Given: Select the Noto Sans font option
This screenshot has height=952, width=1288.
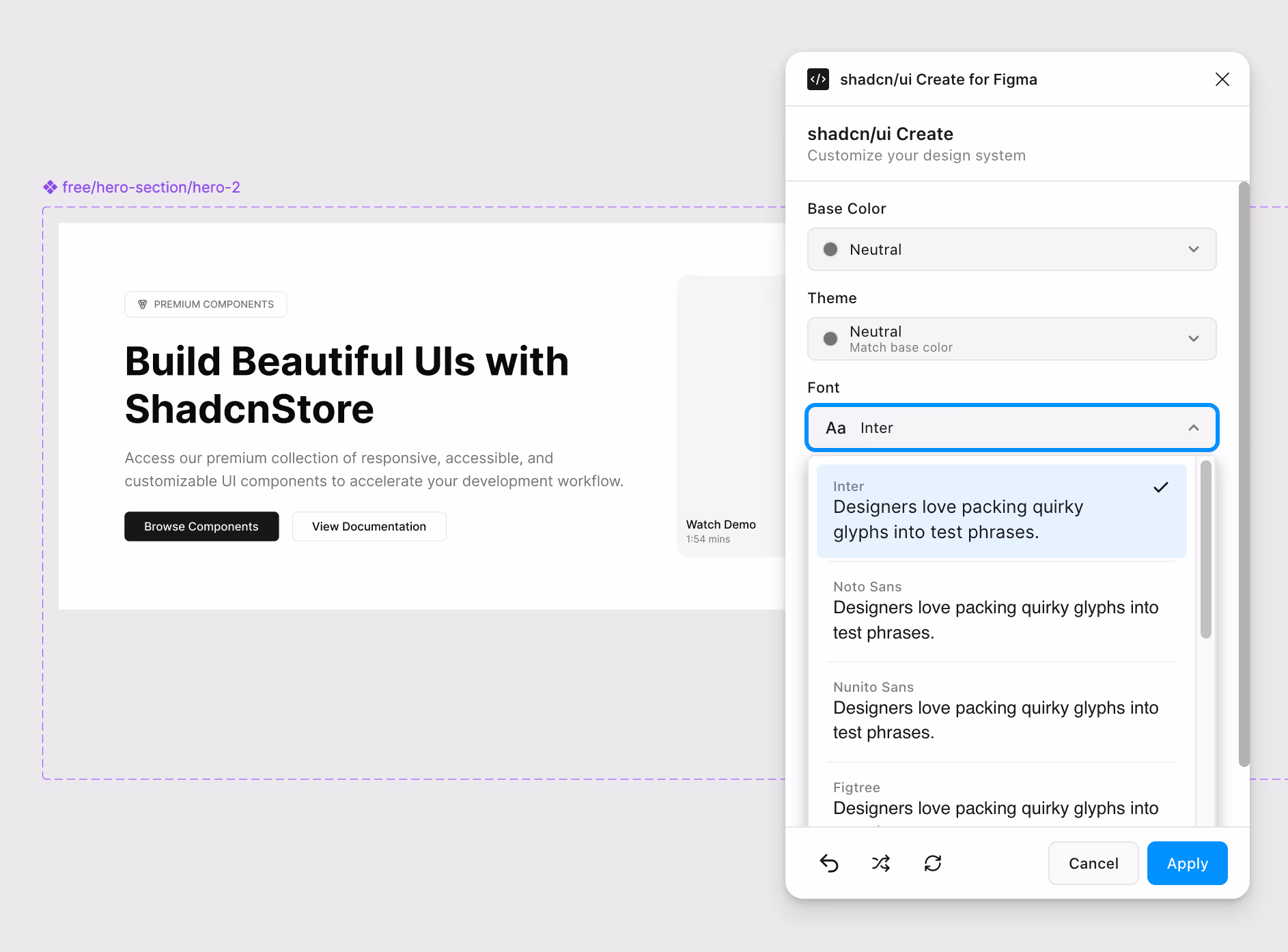Looking at the screenshot, I should (x=1002, y=611).
